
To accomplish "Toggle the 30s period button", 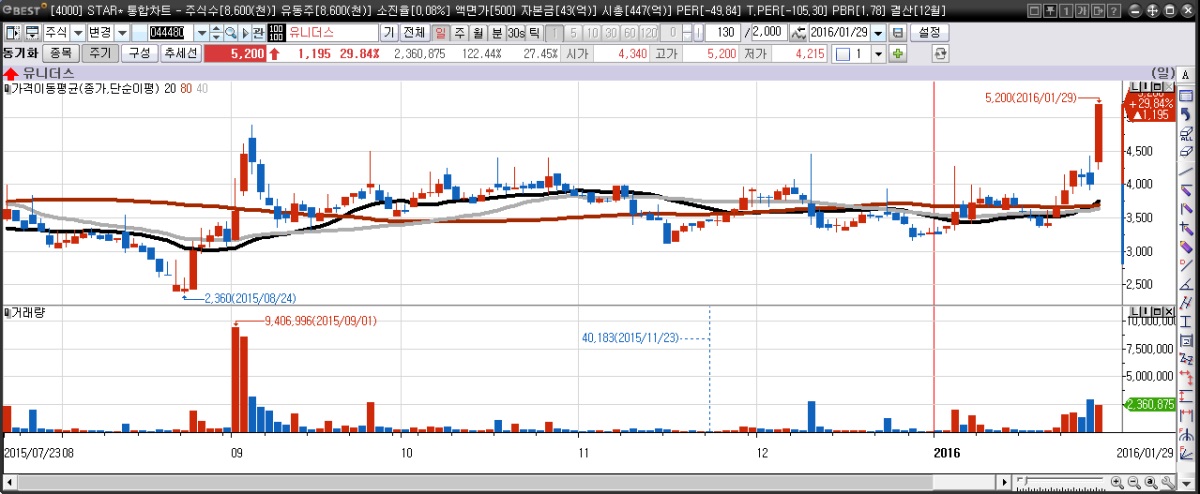I will coord(516,33).
